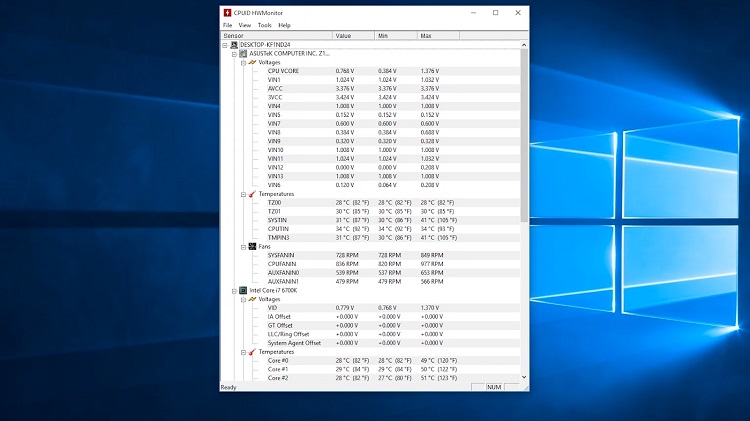Collapse the Intel Core i7 6700K node
This screenshot has width=750, height=421.
pos(234,291)
